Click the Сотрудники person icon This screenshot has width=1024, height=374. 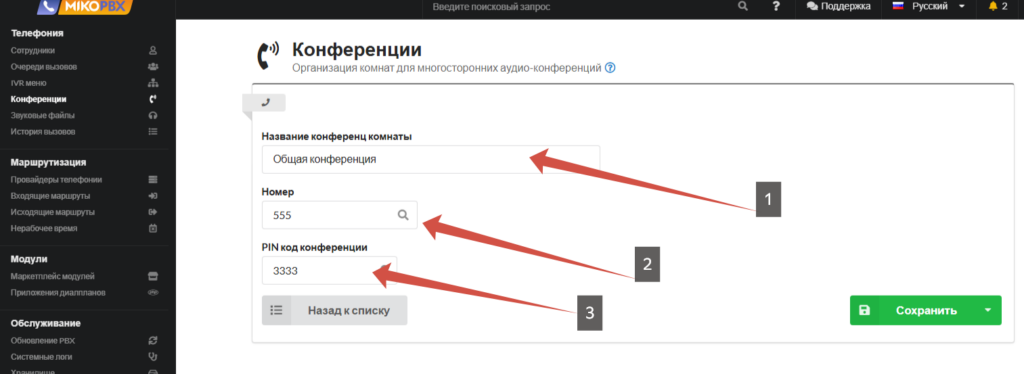click(153, 50)
